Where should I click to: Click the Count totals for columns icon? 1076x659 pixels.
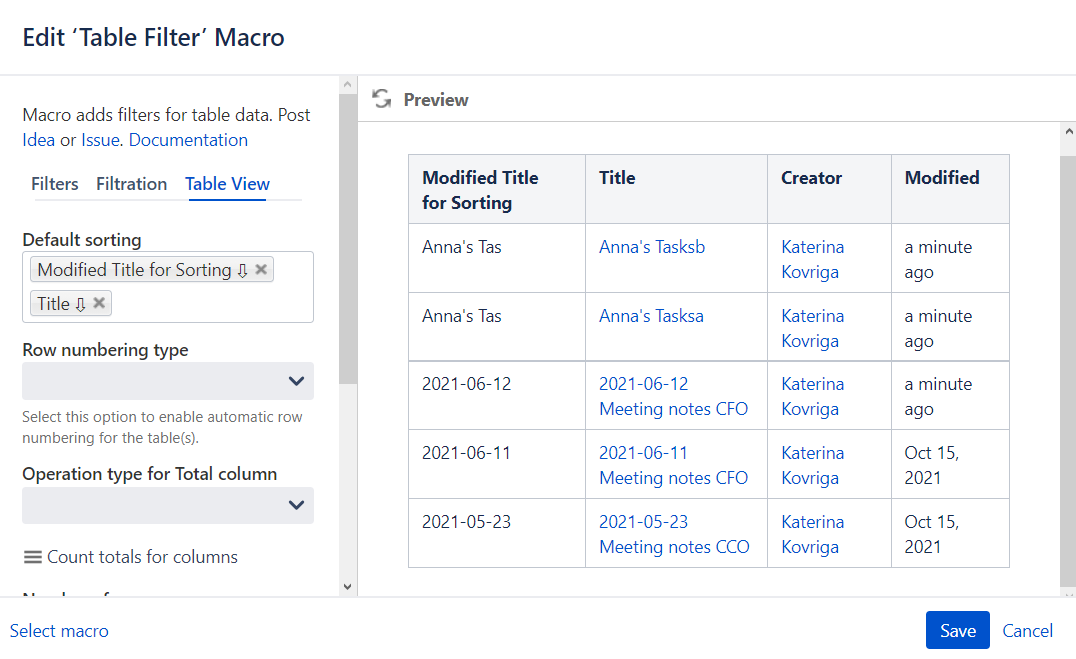click(x=33, y=557)
